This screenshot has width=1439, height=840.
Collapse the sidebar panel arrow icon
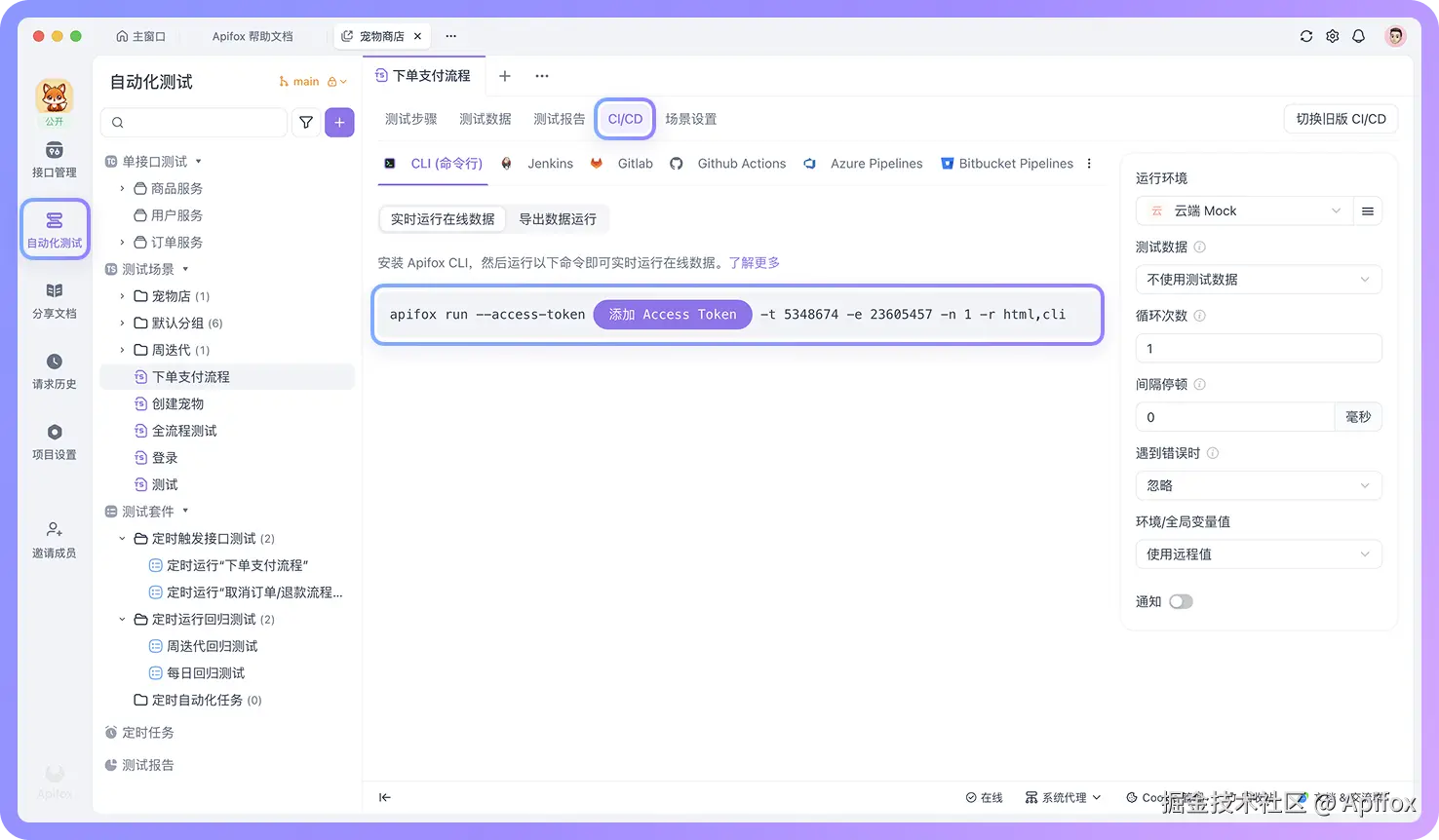tap(385, 797)
